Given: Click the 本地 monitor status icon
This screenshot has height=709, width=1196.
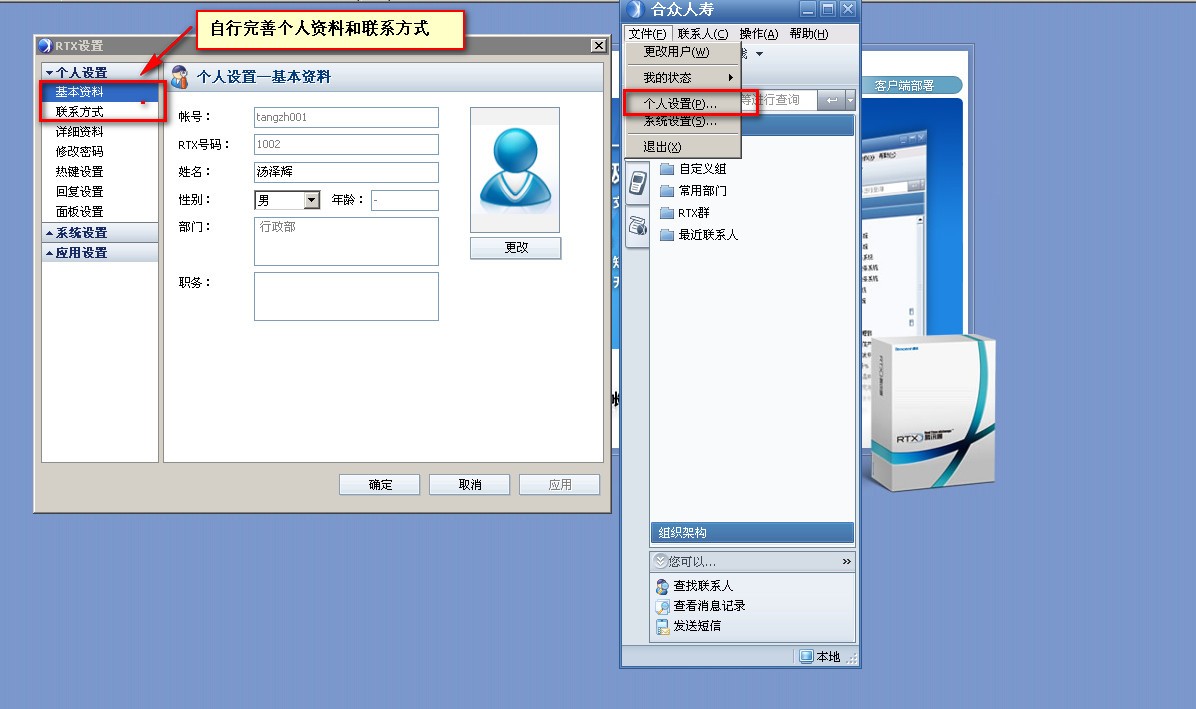Looking at the screenshot, I should (x=806, y=657).
